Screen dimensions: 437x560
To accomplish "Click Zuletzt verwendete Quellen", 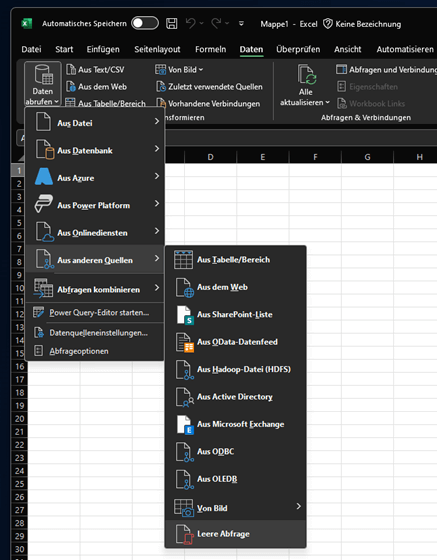I will click(x=210, y=86).
